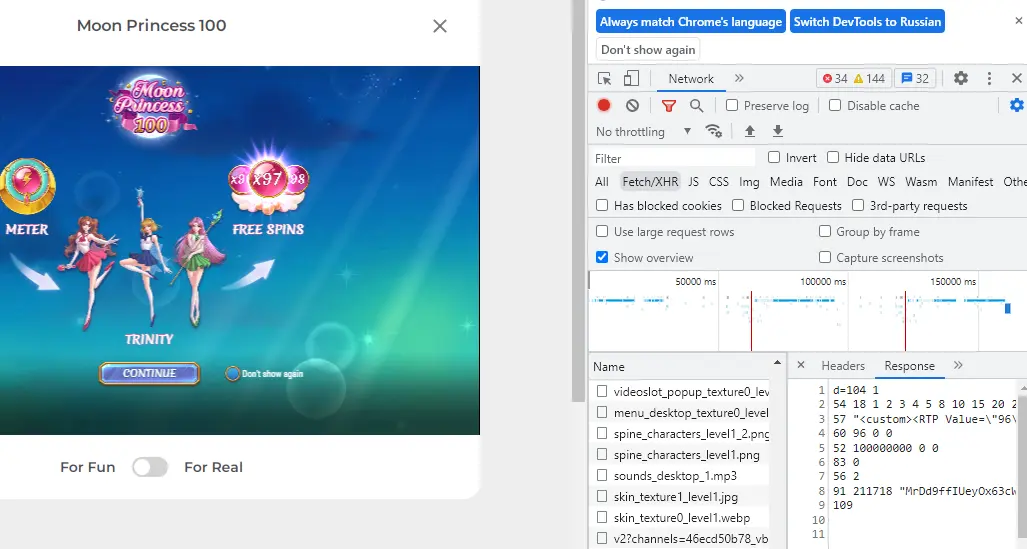Select the Manifest filter
This screenshot has width=1027, height=549.
pos(970,182)
